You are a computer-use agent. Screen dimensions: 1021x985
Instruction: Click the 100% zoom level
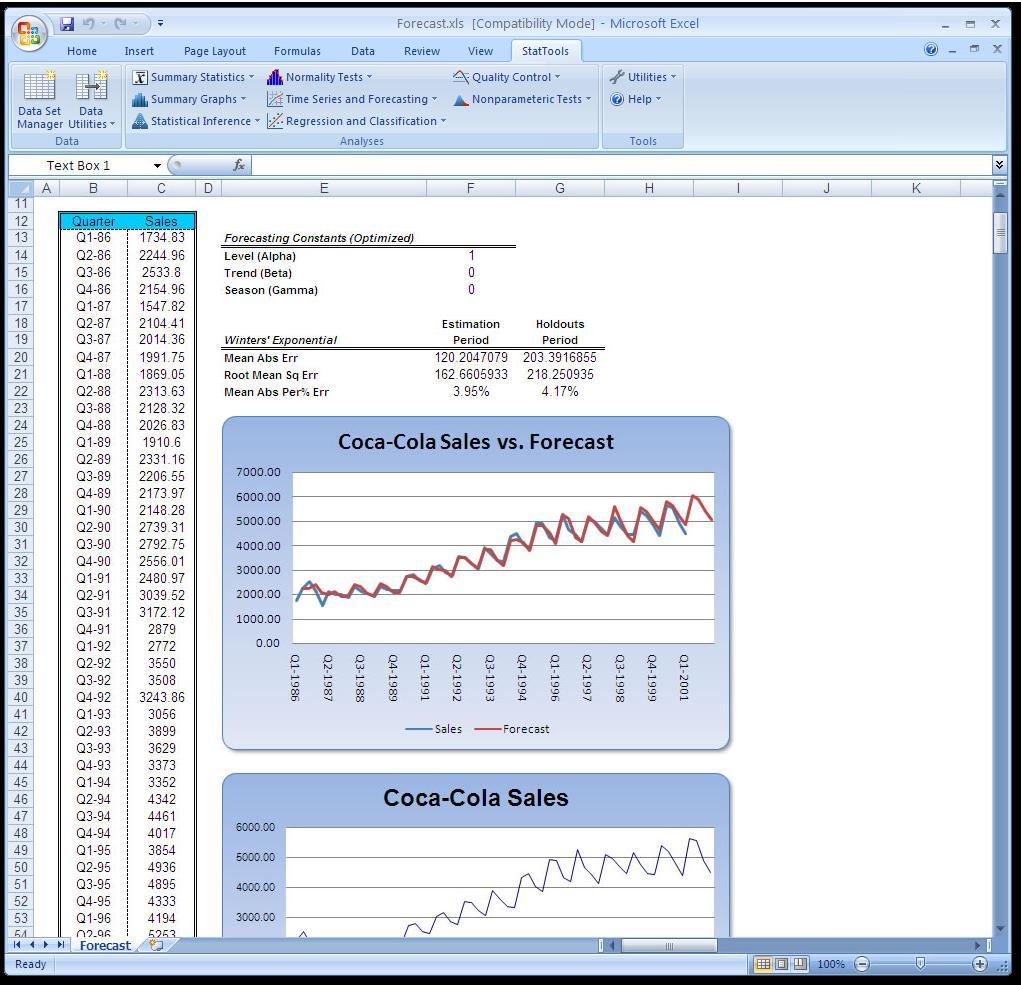831,964
